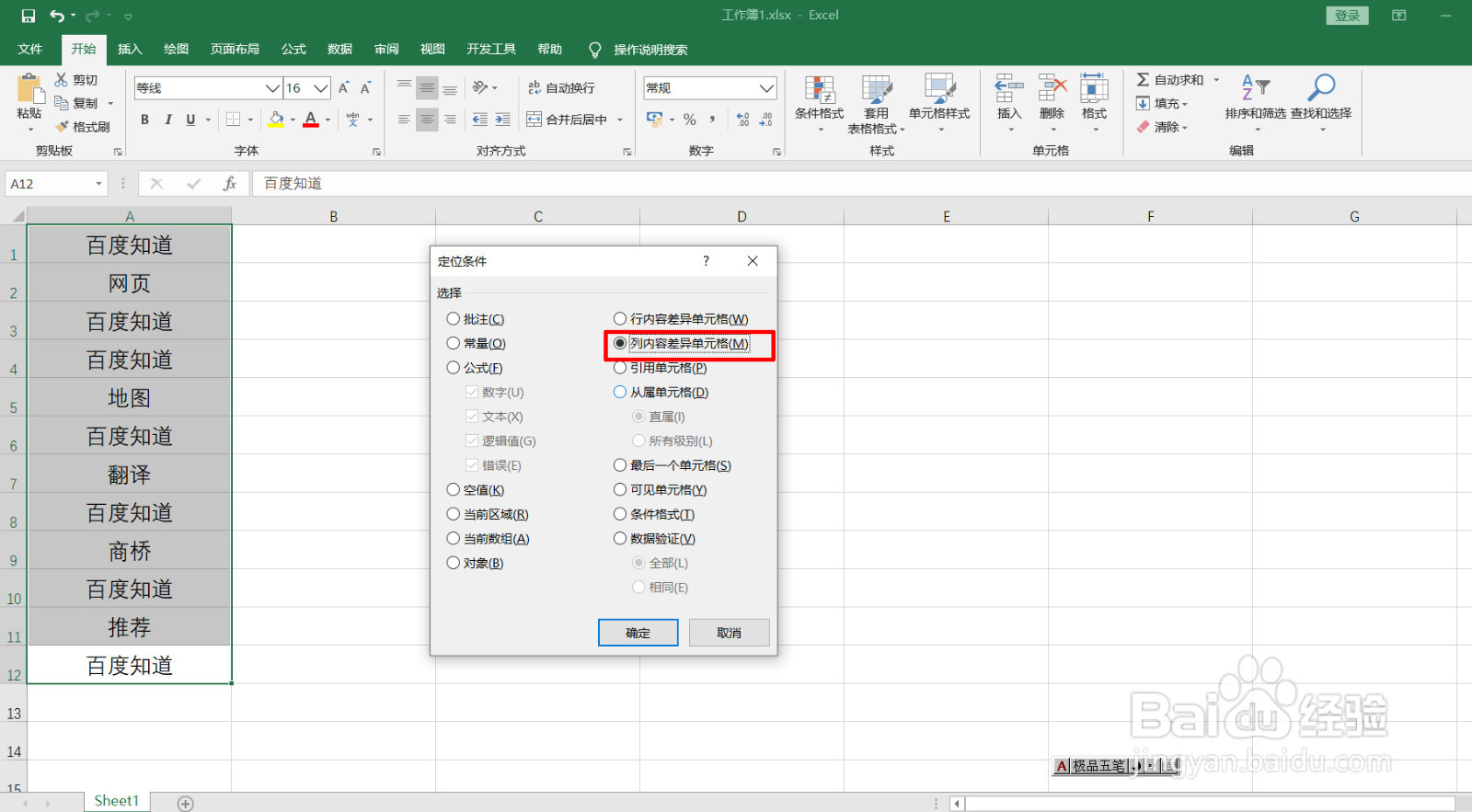Image resolution: width=1472 pixels, height=812 pixels.
Task: Switch to Page Layout (页面布局) tab
Action: 235,50
